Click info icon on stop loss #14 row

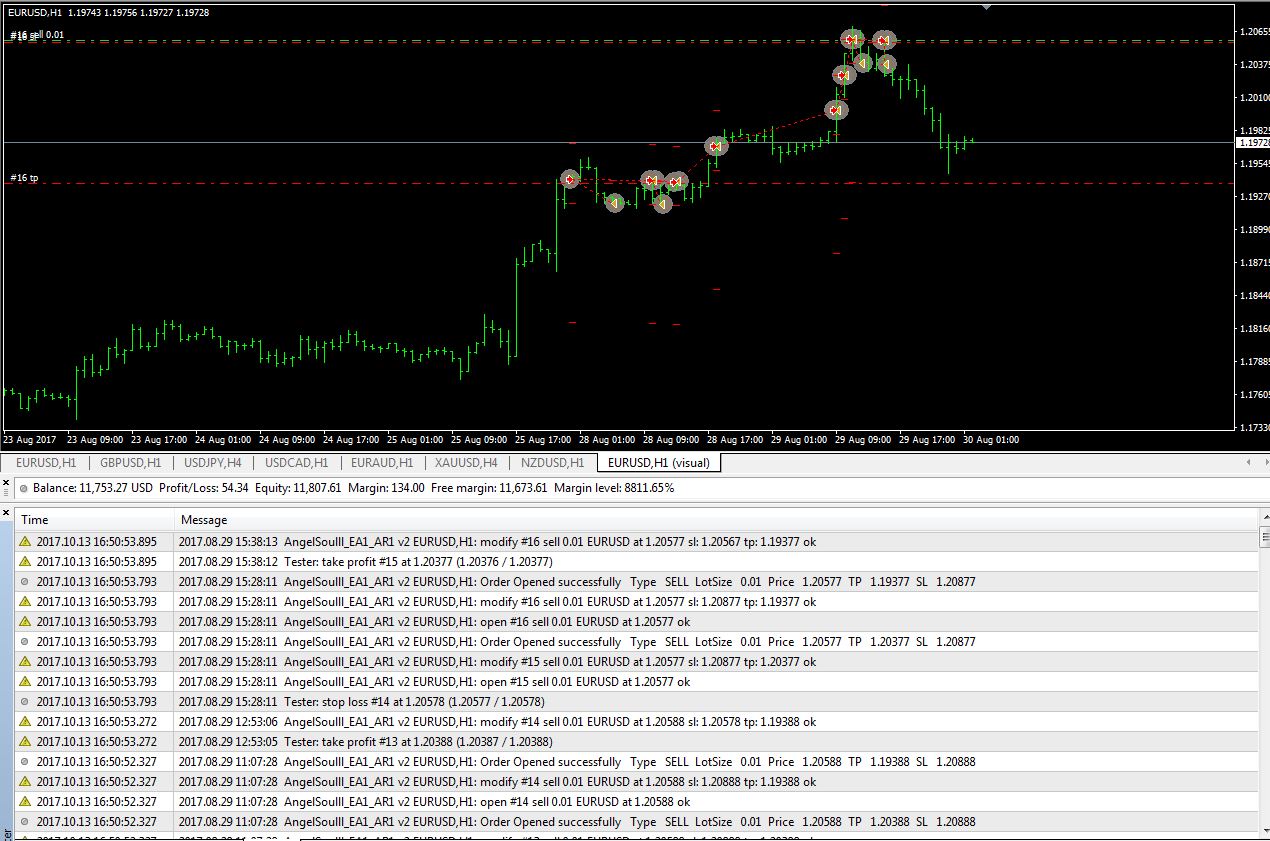[x=26, y=701]
